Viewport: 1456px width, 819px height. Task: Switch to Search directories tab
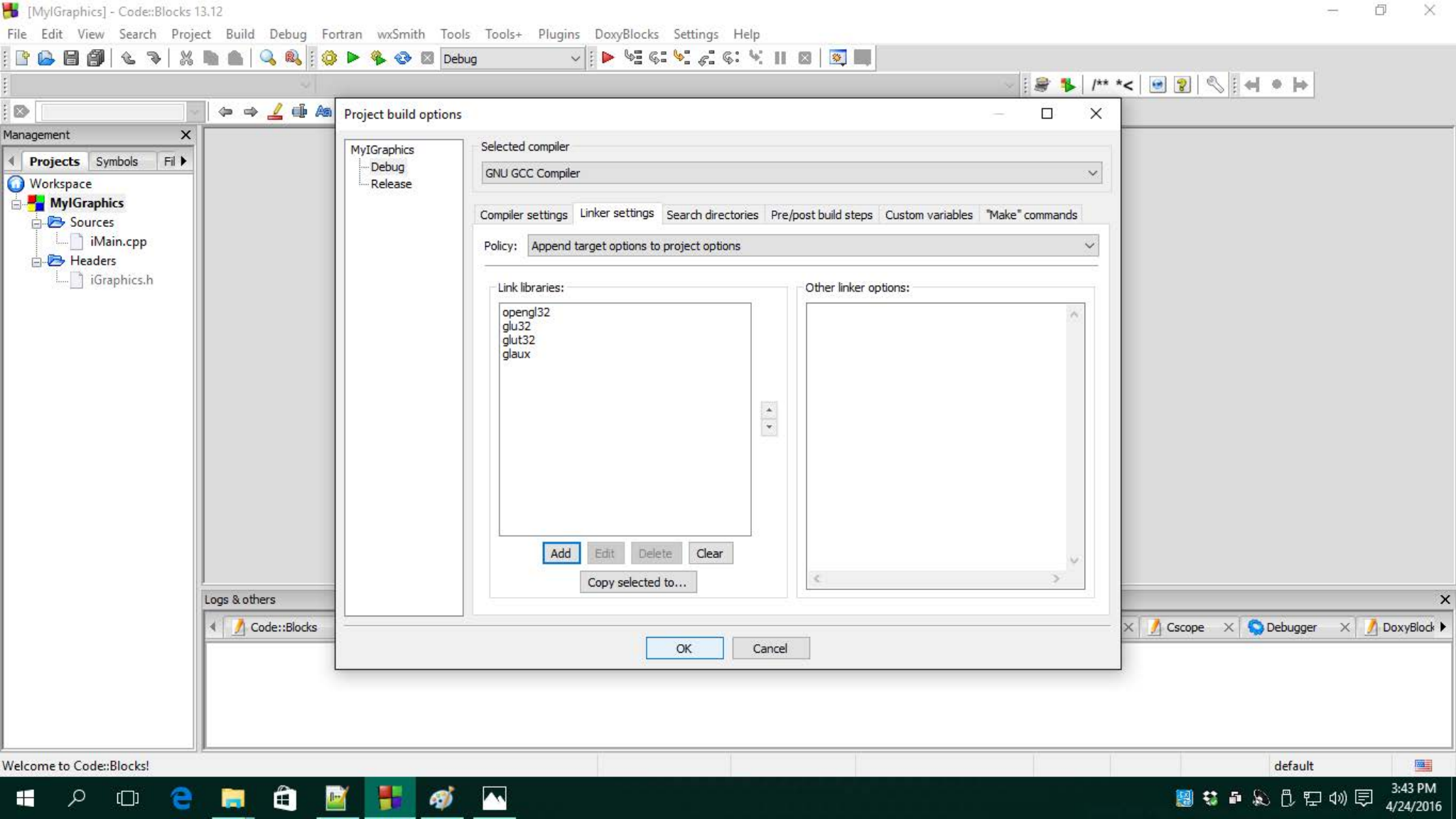coord(711,215)
